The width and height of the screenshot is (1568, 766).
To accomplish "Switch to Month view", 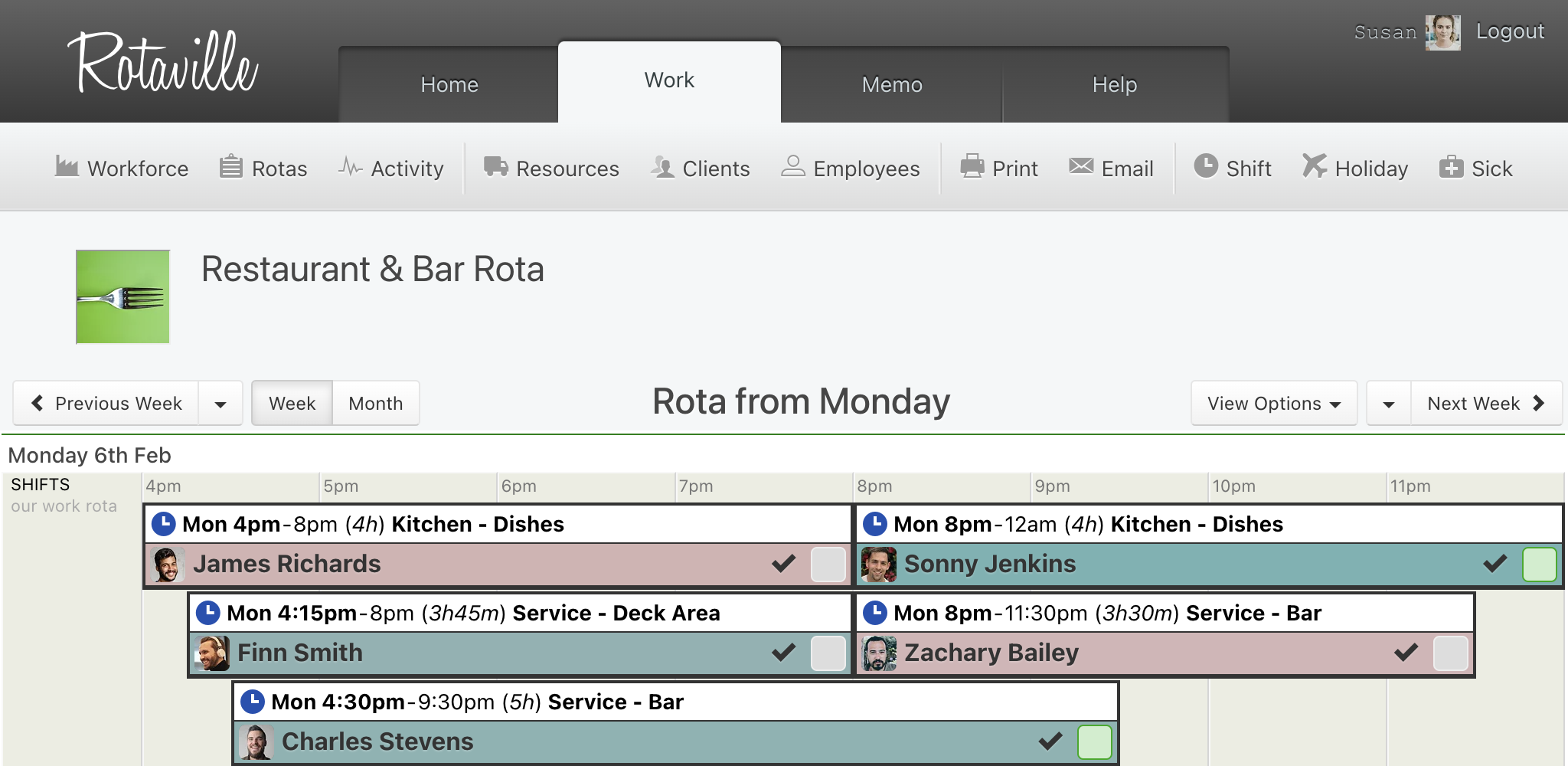I will pos(376,403).
